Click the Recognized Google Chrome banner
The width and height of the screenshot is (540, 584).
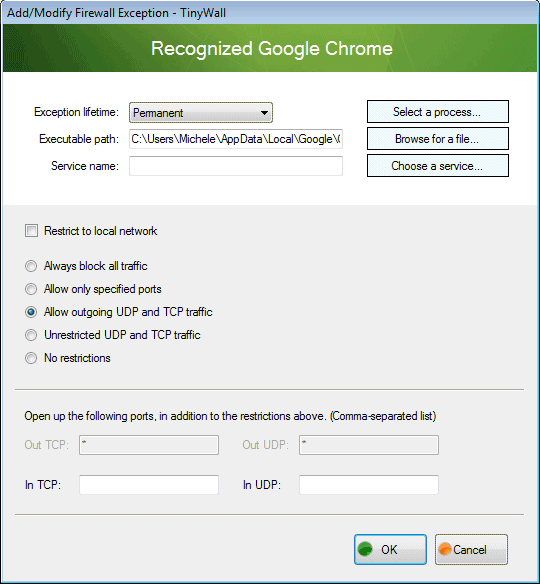[x=270, y=48]
